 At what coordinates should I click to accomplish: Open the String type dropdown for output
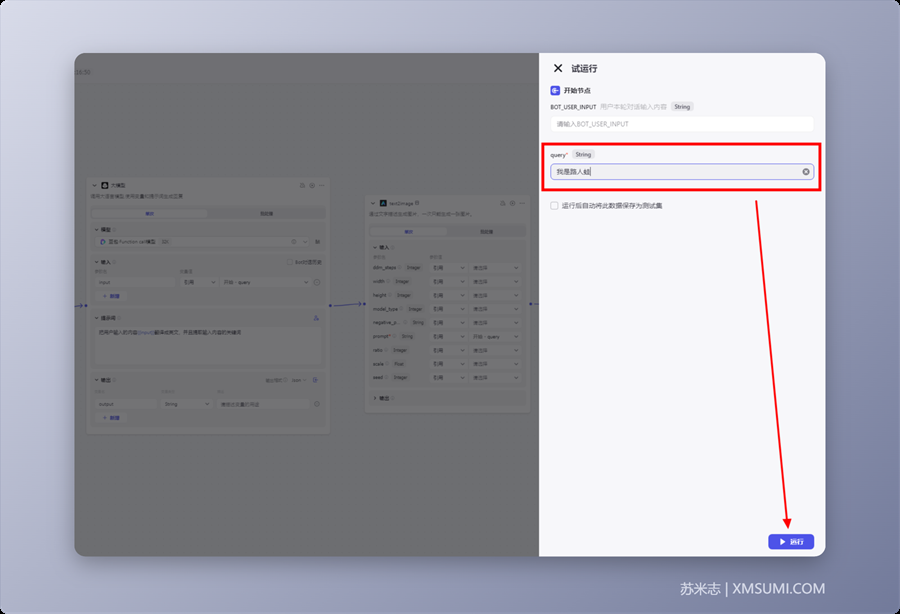point(187,404)
